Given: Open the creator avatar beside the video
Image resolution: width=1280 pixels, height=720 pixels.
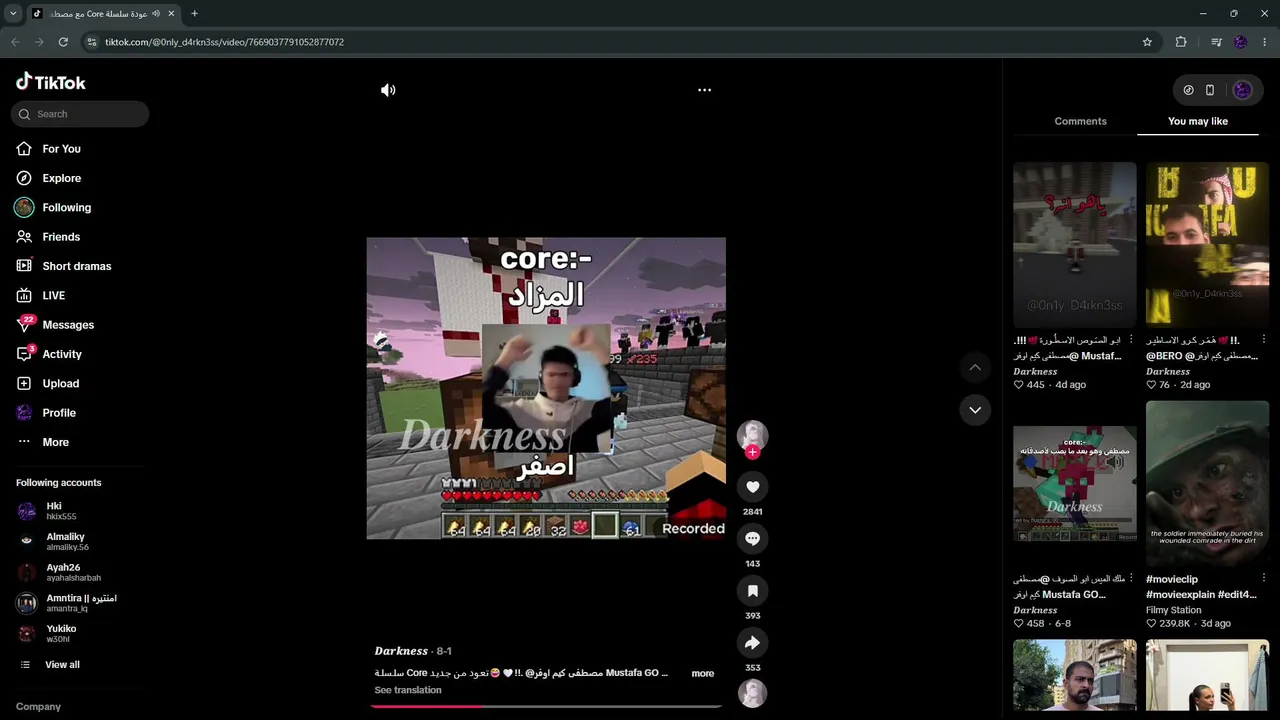Looking at the screenshot, I should click(753, 435).
